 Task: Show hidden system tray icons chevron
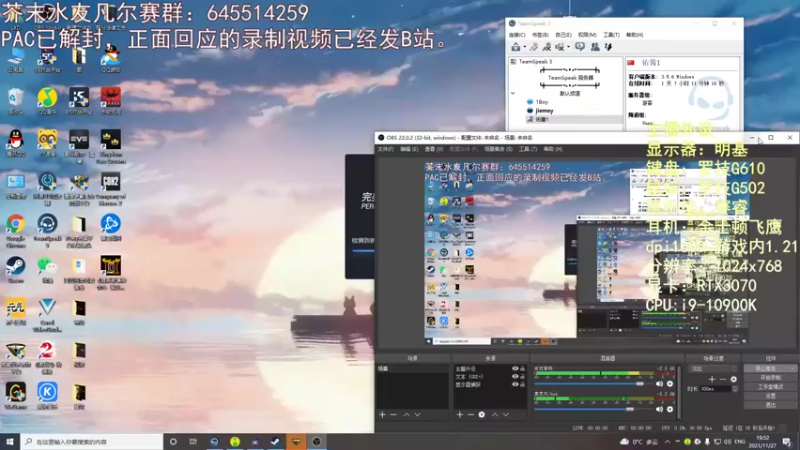tap(667, 442)
